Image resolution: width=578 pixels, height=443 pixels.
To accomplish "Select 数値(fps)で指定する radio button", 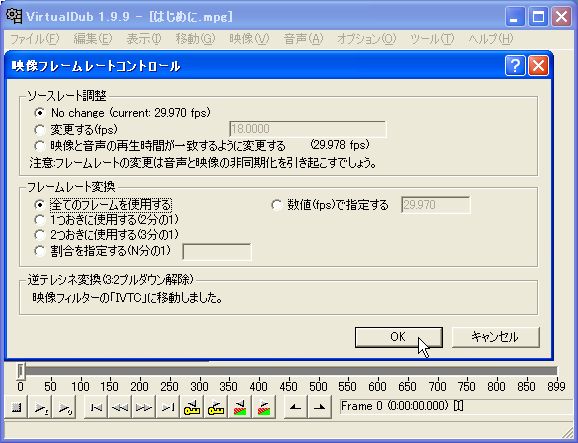I will pyautogui.click(x=276, y=205).
